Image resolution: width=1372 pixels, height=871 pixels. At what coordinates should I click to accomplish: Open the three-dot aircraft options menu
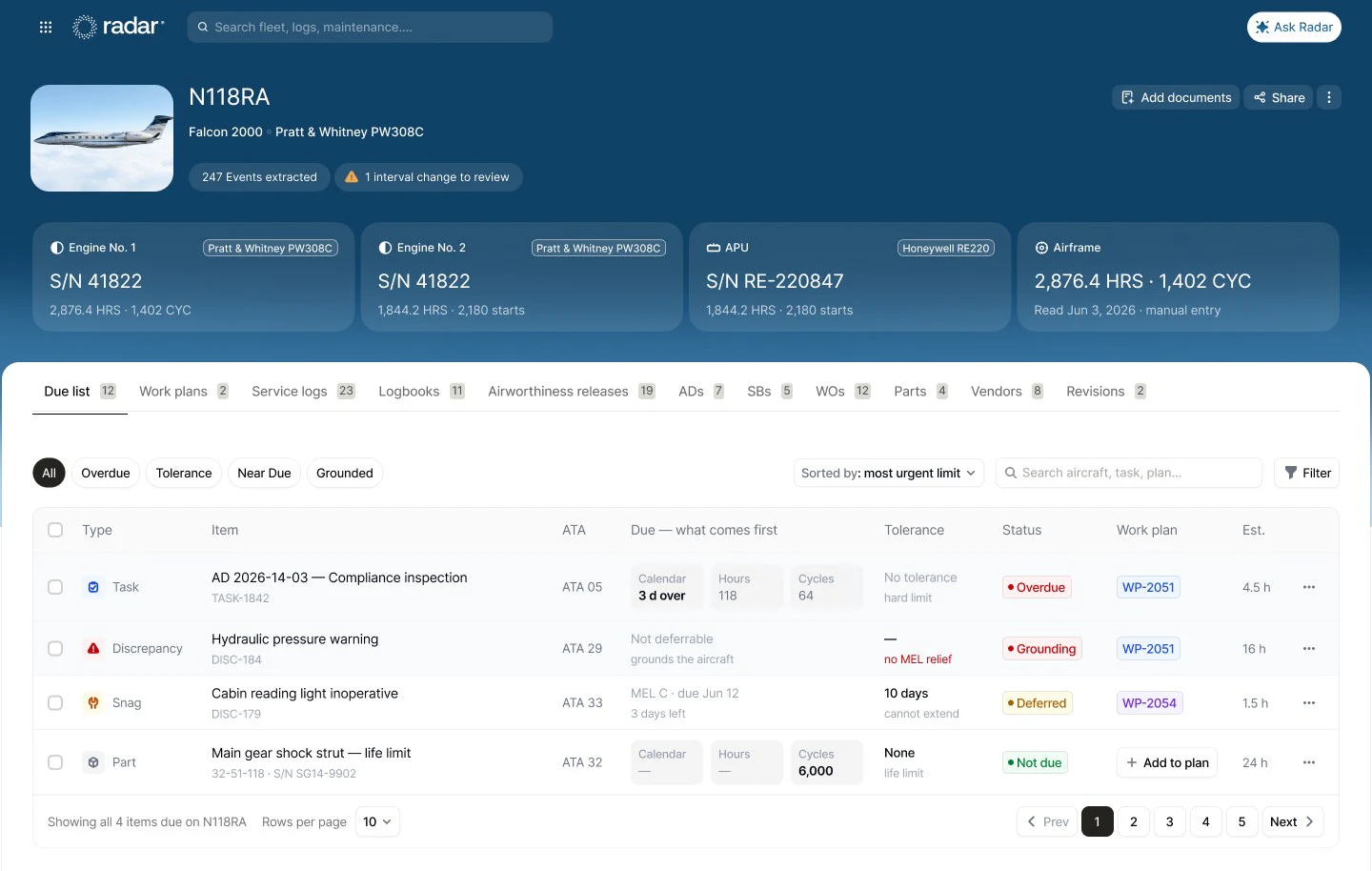coord(1329,97)
